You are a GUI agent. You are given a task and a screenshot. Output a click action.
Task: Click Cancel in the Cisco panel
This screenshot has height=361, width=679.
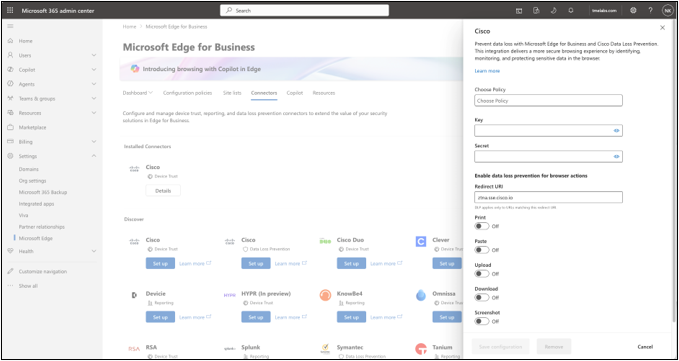(645, 347)
